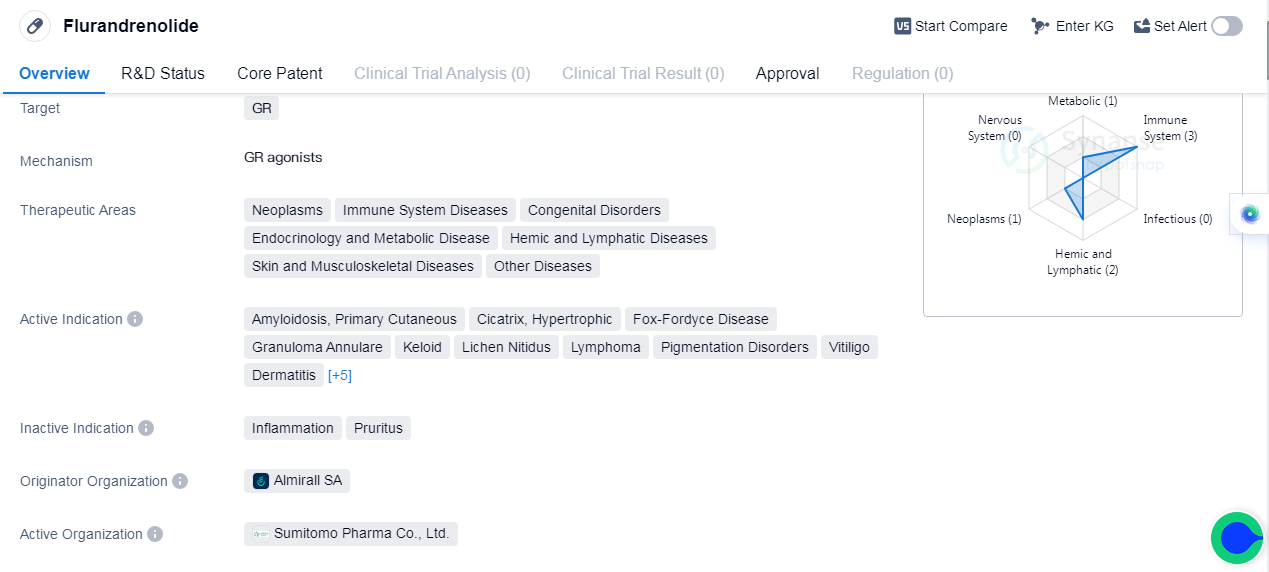Toggle the Set Alert switch
Image resolution: width=1269 pixels, height=572 pixels.
1226,26
